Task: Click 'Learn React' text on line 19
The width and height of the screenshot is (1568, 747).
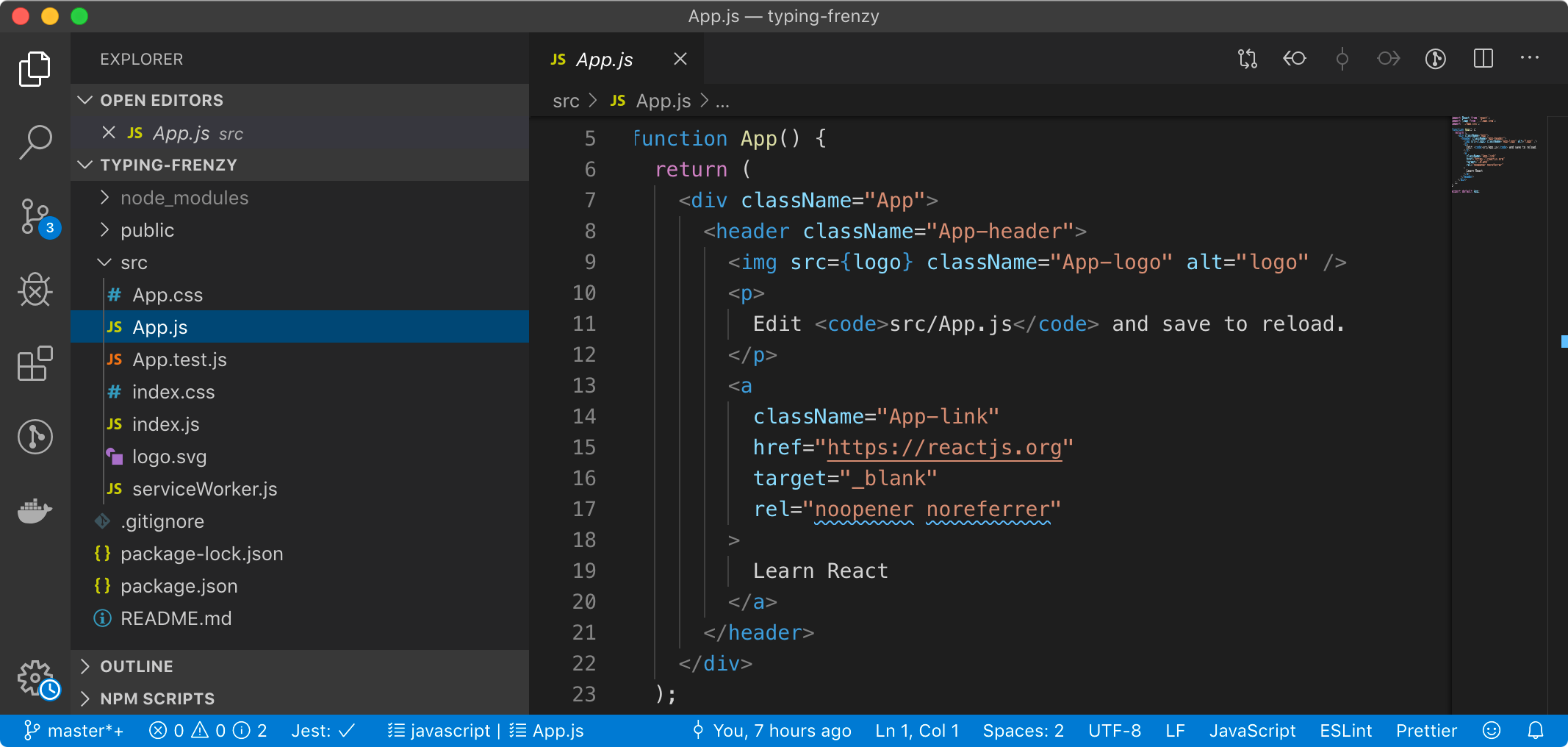Action: pos(820,571)
